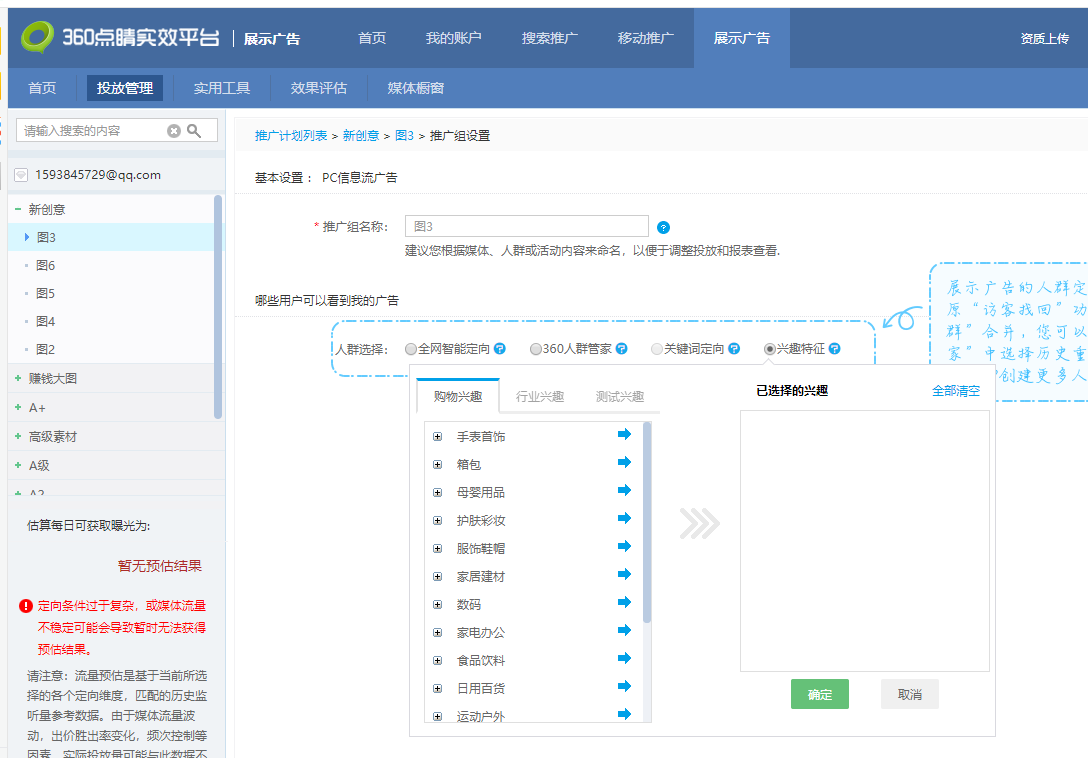The image size is (1088, 758).
Task: Focus the 推广组名称 input field
Action: click(527, 226)
